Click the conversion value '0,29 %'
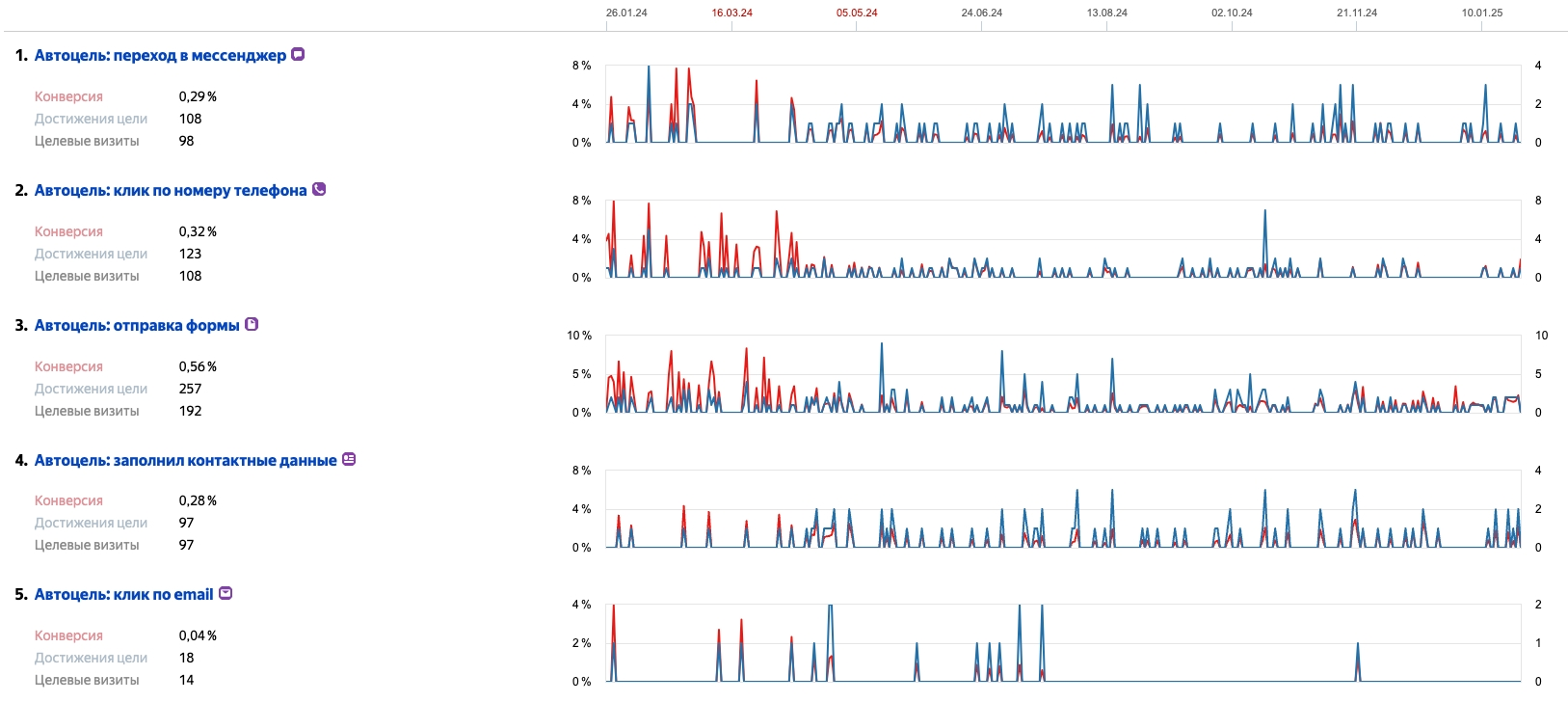This screenshot has height=702, width=1568. (x=198, y=96)
